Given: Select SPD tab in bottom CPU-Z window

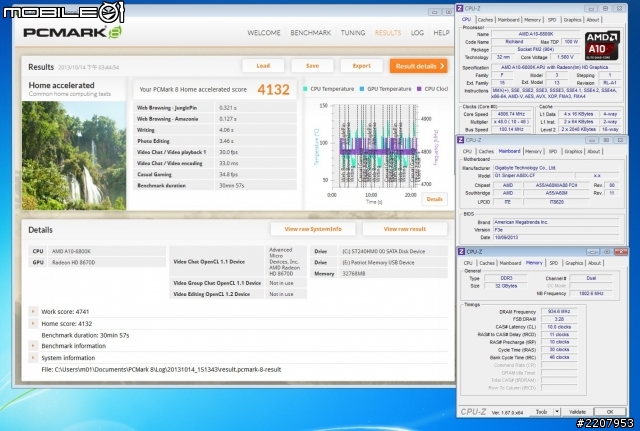Looking at the screenshot, I should 553,263.
